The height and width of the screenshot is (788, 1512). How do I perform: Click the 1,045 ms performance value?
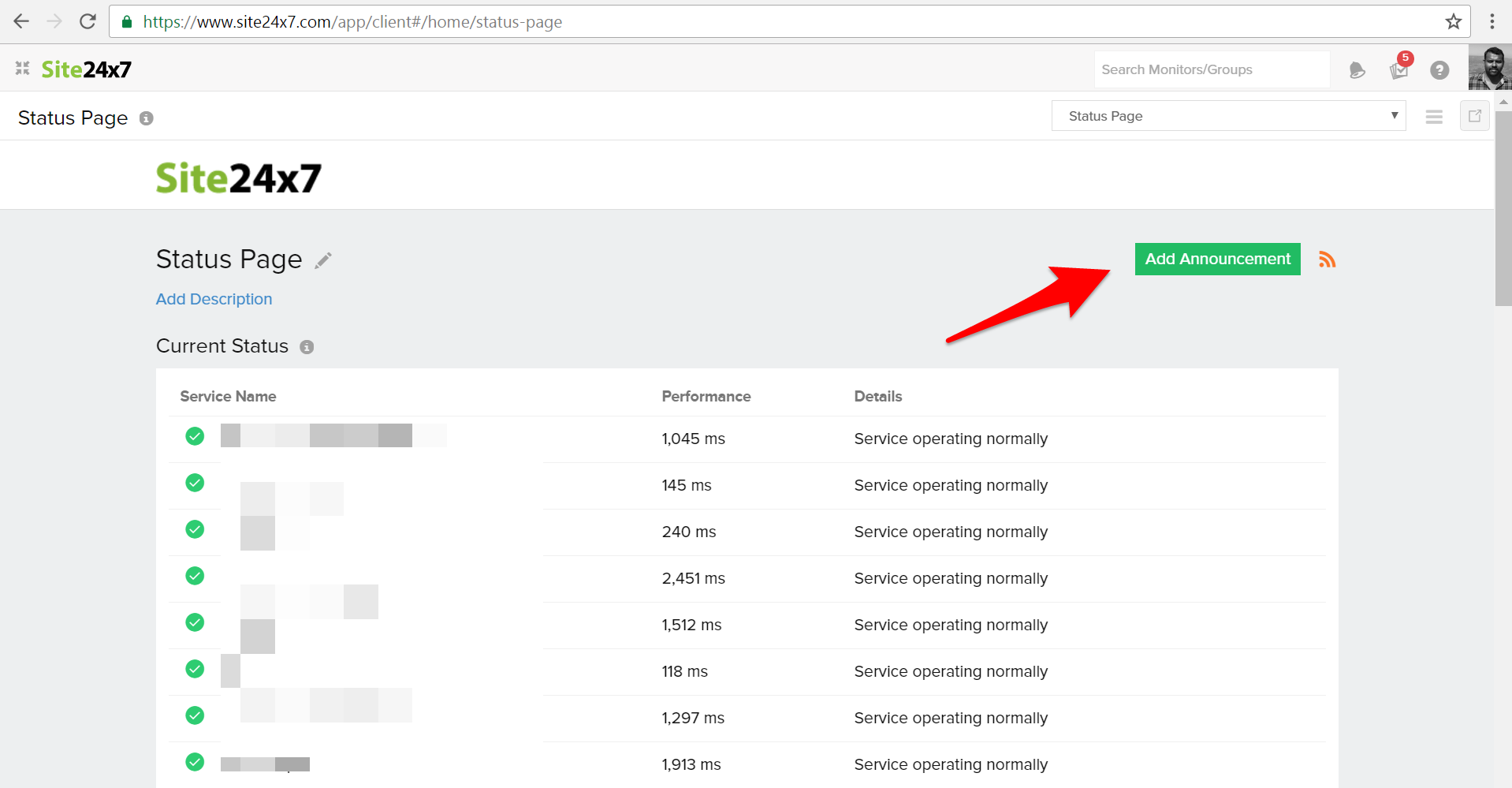[693, 439]
